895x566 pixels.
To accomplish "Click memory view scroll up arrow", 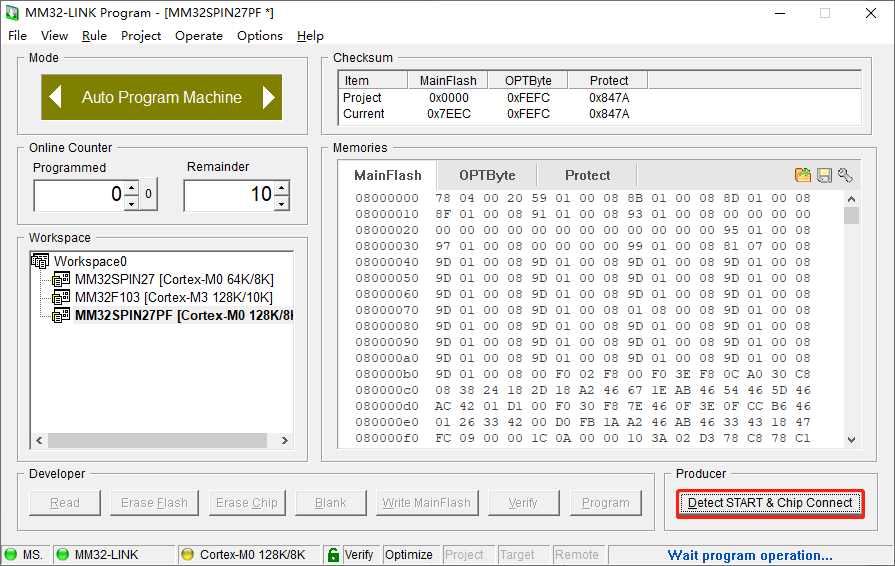I will [851, 199].
